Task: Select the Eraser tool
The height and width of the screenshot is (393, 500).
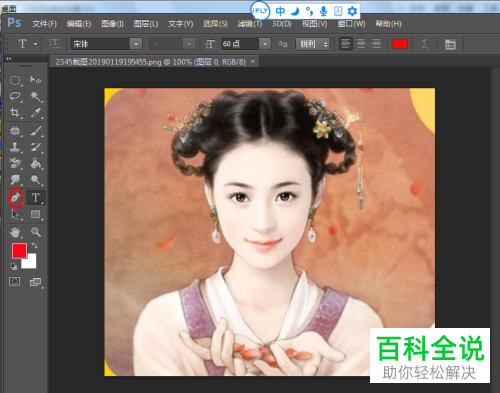Action: [x=15, y=163]
